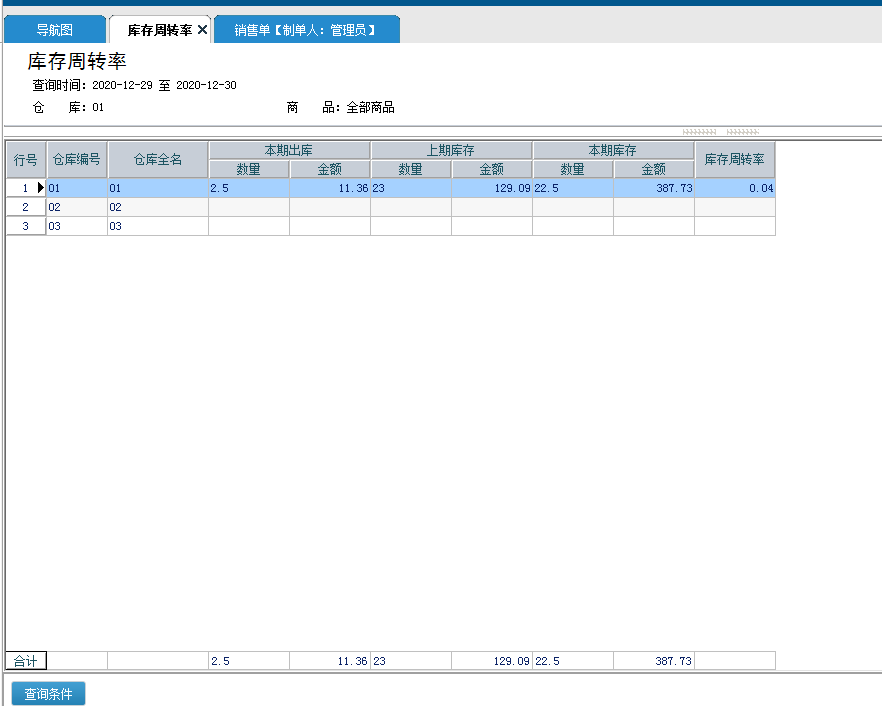882x706 pixels.
Task: Click the 11.36 value in the total row
Action: (330, 661)
